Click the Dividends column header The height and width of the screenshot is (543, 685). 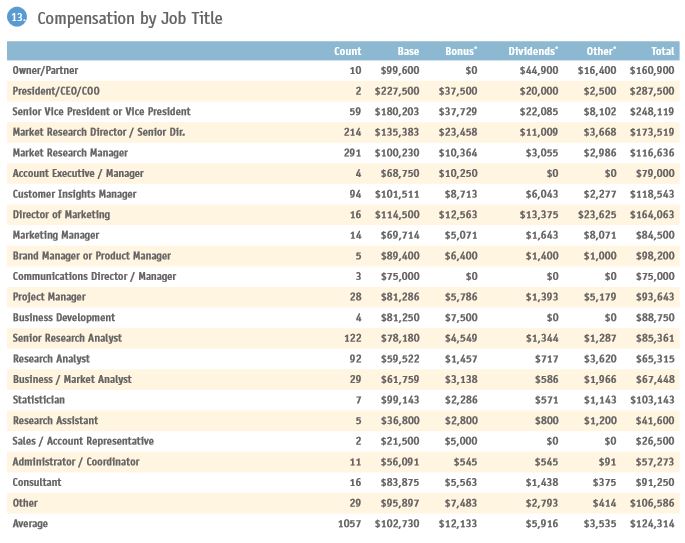pos(532,51)
